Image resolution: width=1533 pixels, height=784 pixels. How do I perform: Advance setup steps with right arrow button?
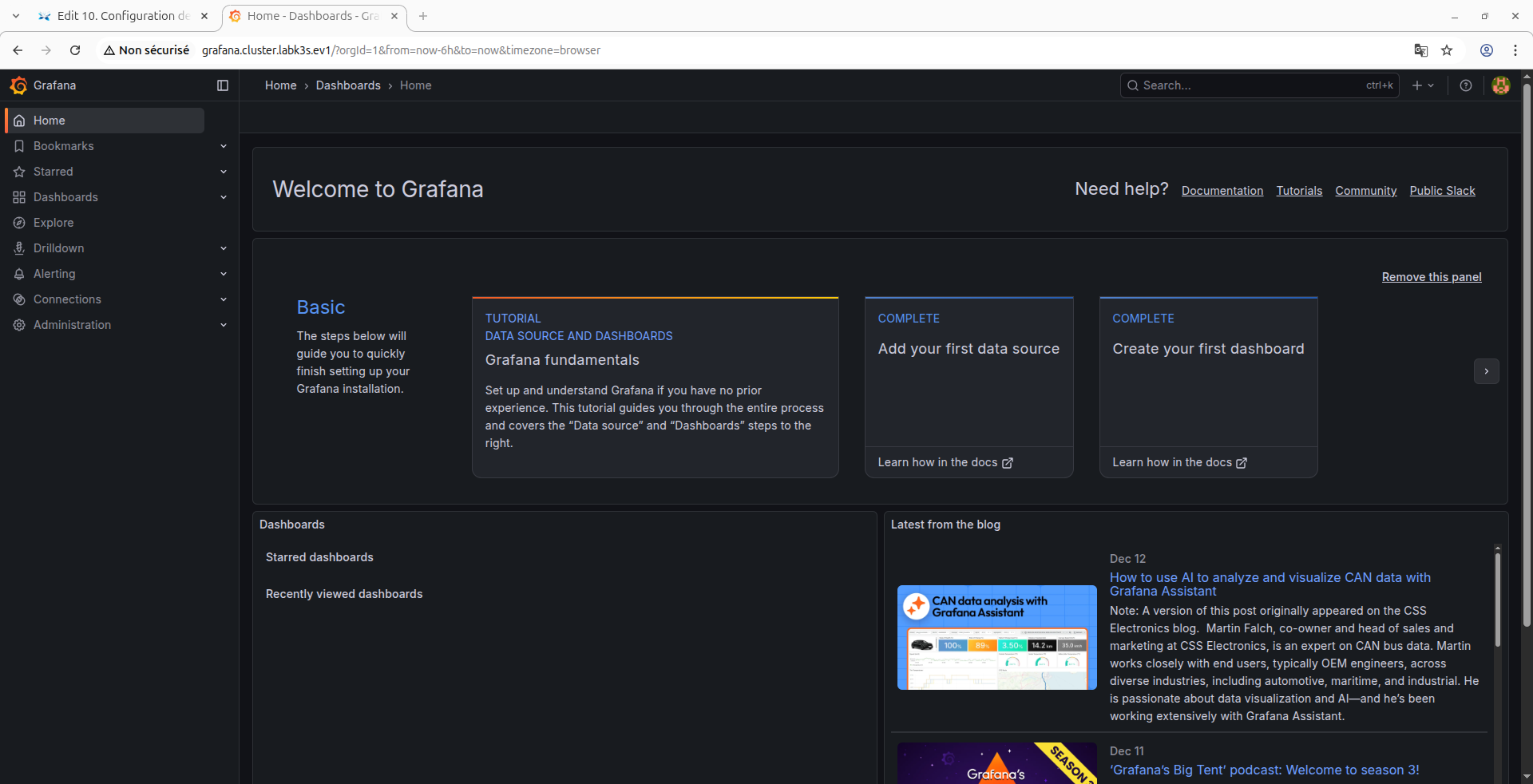click(1487, 371)
